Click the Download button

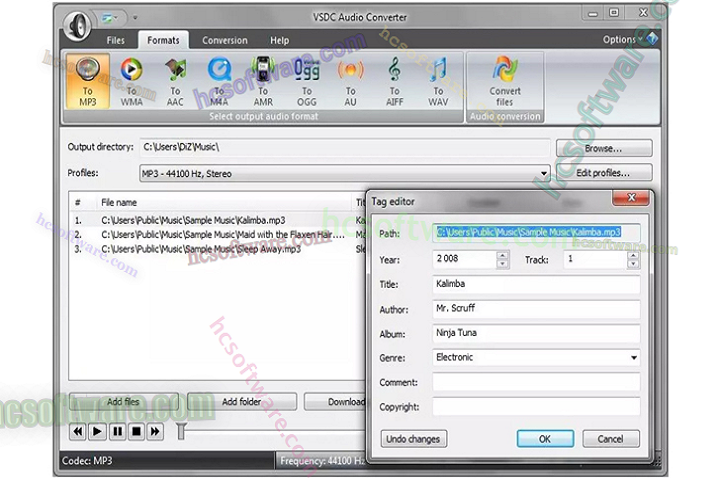(335, 401)
